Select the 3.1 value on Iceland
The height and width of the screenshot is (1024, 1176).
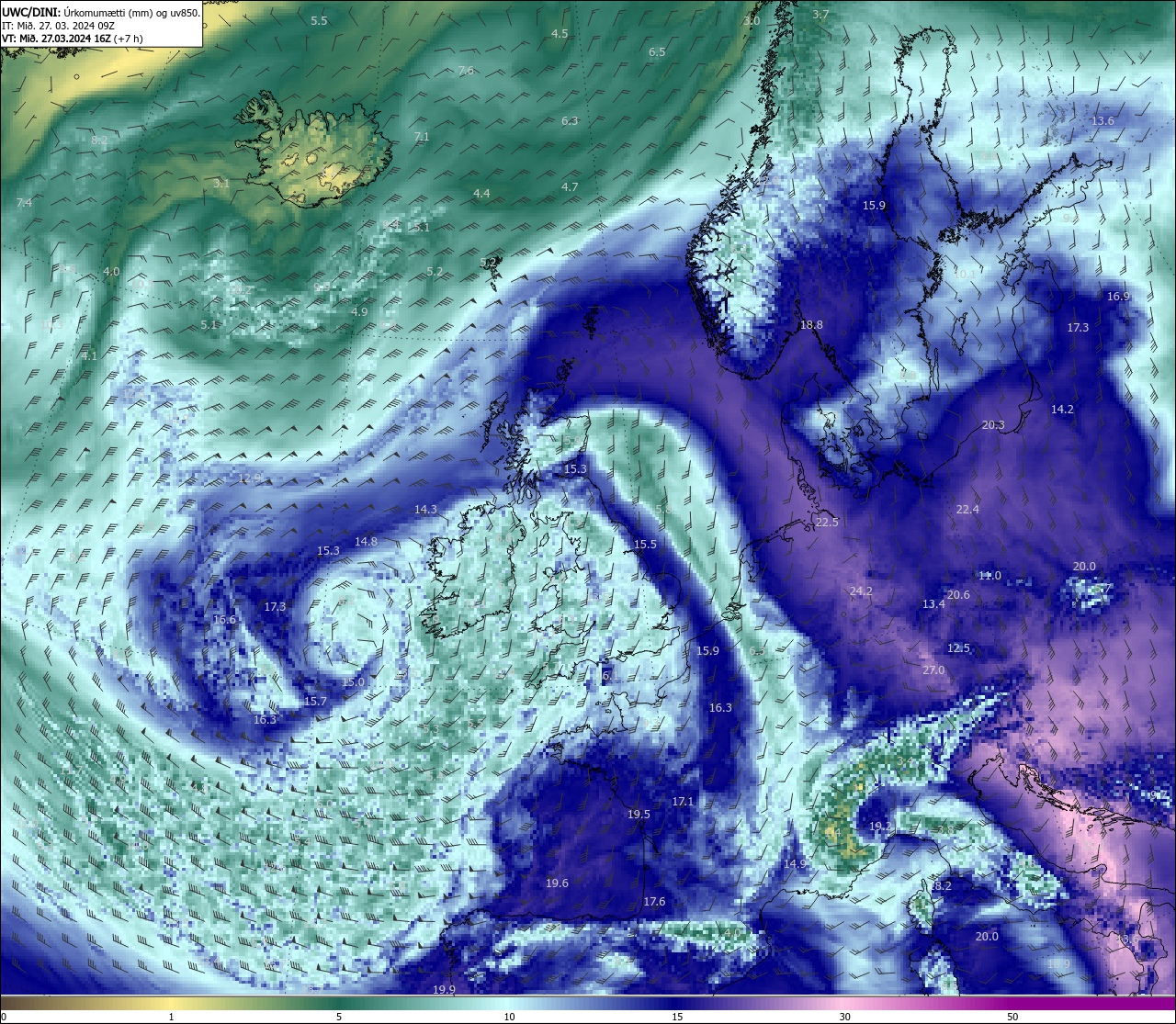pos(221,184)
